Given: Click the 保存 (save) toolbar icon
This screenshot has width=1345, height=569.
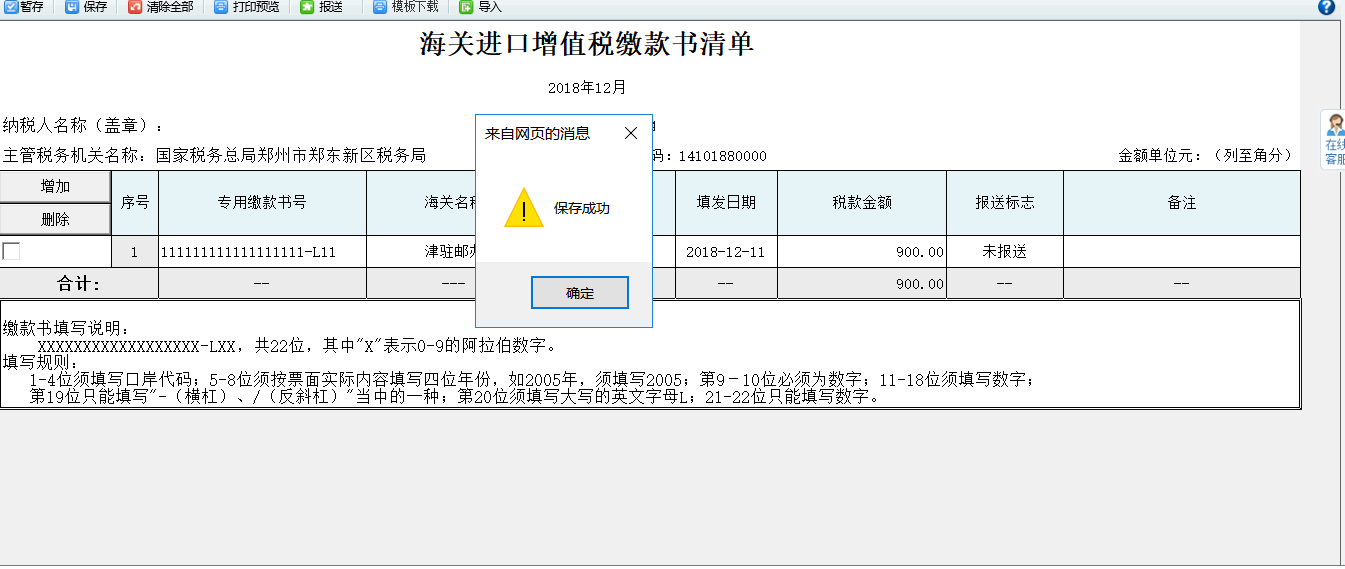Looking at the screenshot, I should (x=73, y=7).
